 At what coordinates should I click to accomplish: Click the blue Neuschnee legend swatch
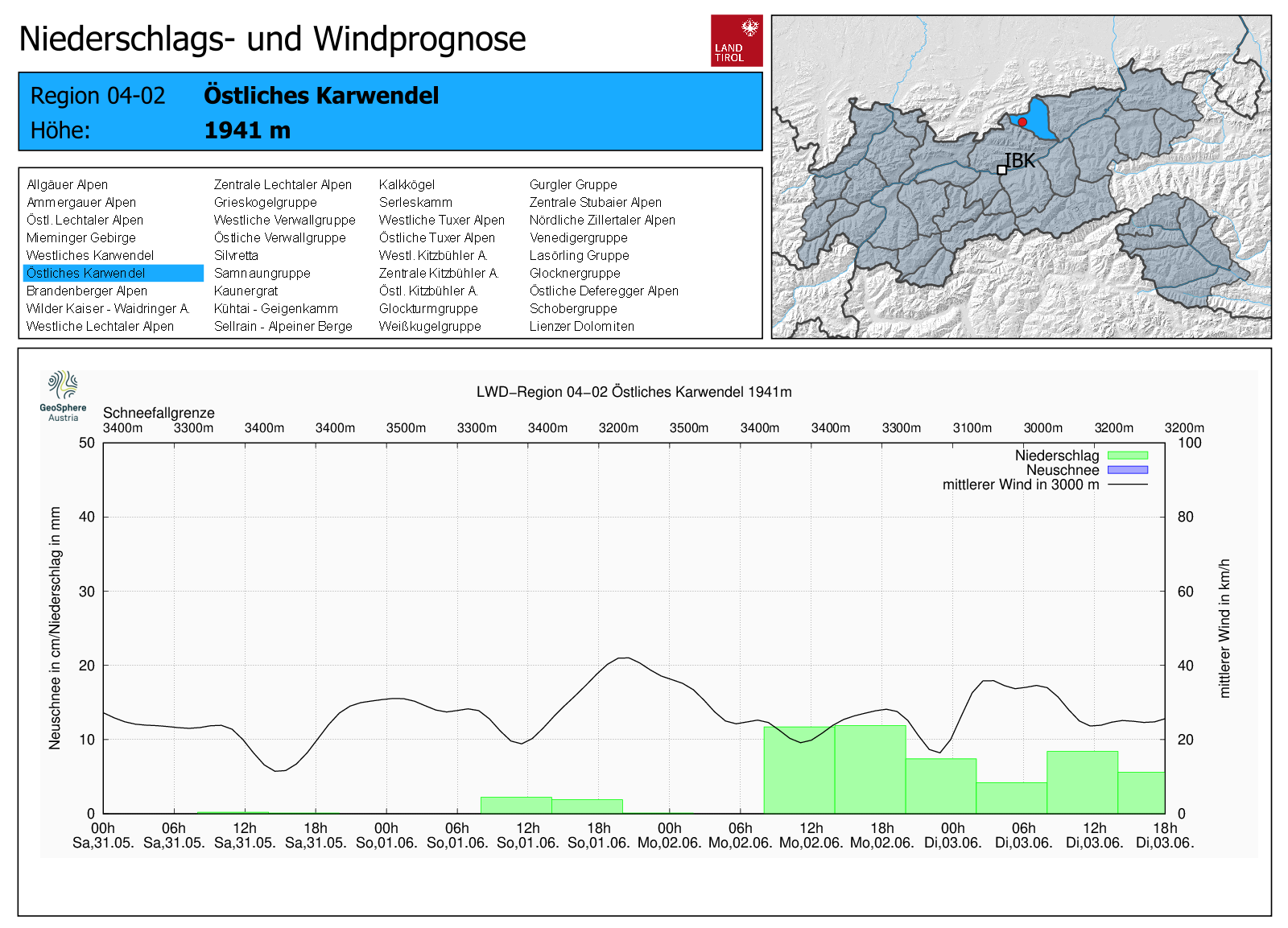(1127, 470)
